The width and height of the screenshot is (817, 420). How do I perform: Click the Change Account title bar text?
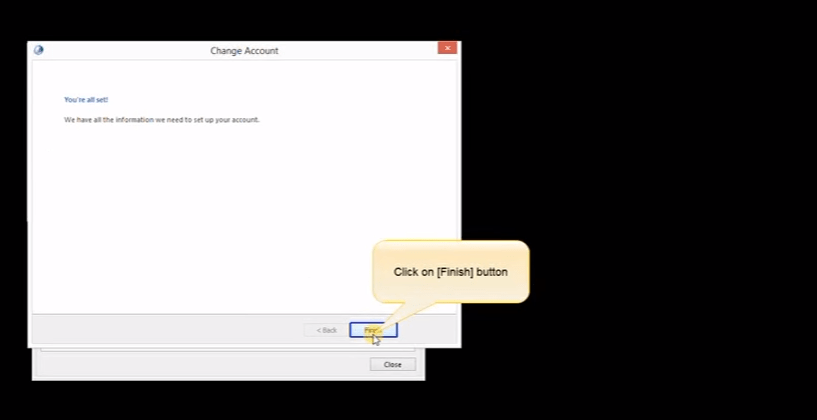(244, 51)
